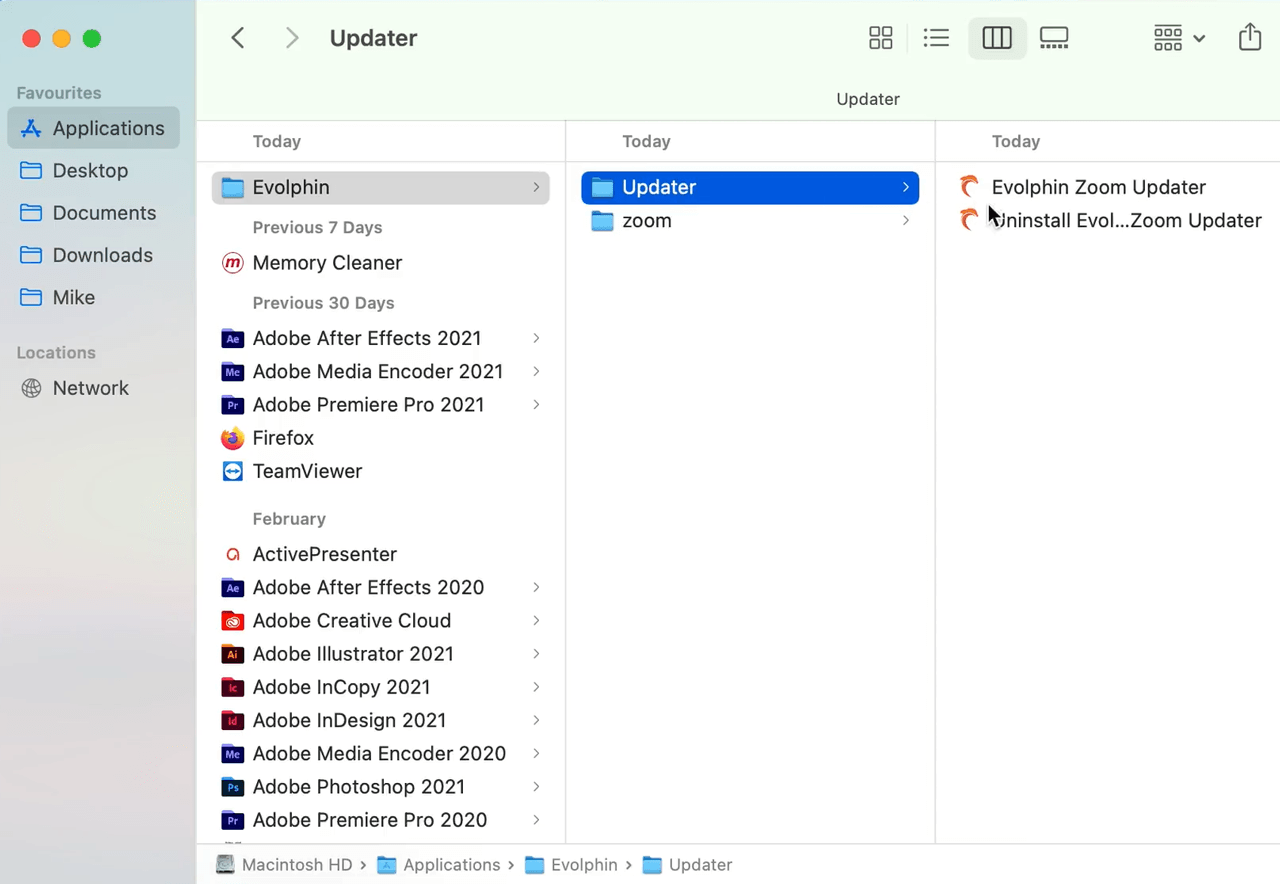Click the Memory Cleaner app icon
The image size is (1280, 884).
(x=232, y=263)
